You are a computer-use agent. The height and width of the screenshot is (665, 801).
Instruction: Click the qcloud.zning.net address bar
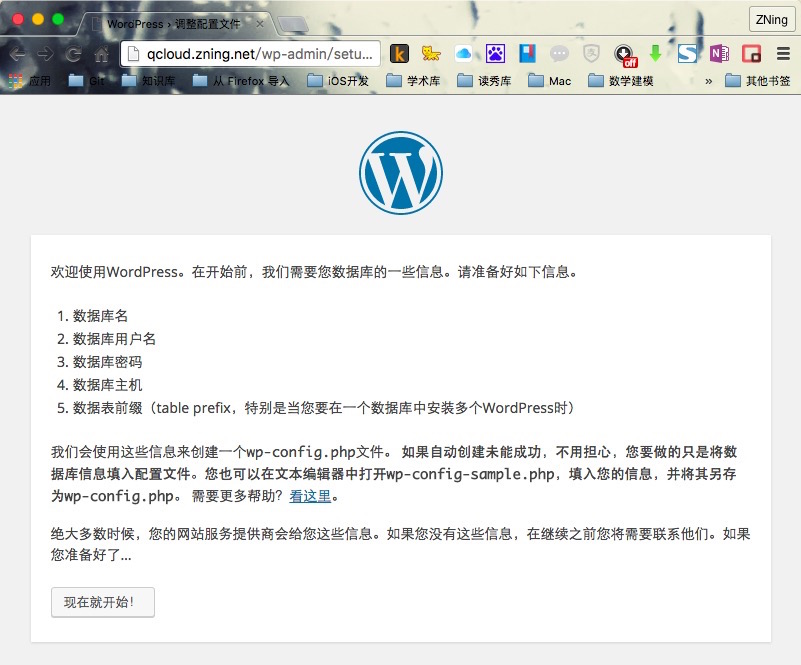tap(250, 54)
